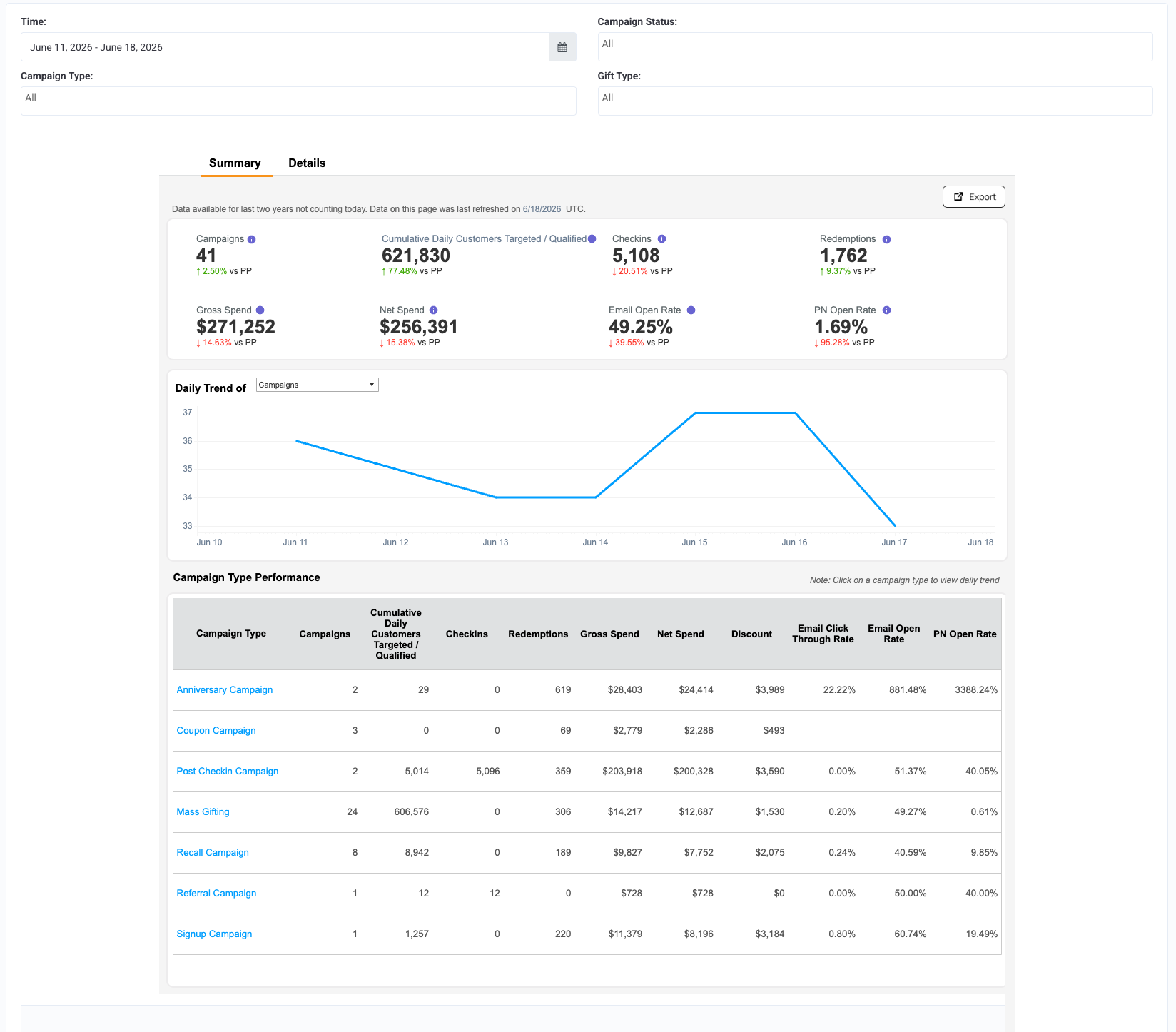This screenshot has width=1176, height=1032.
Task: Switch to the Details tab
Action: coord(307,163)
